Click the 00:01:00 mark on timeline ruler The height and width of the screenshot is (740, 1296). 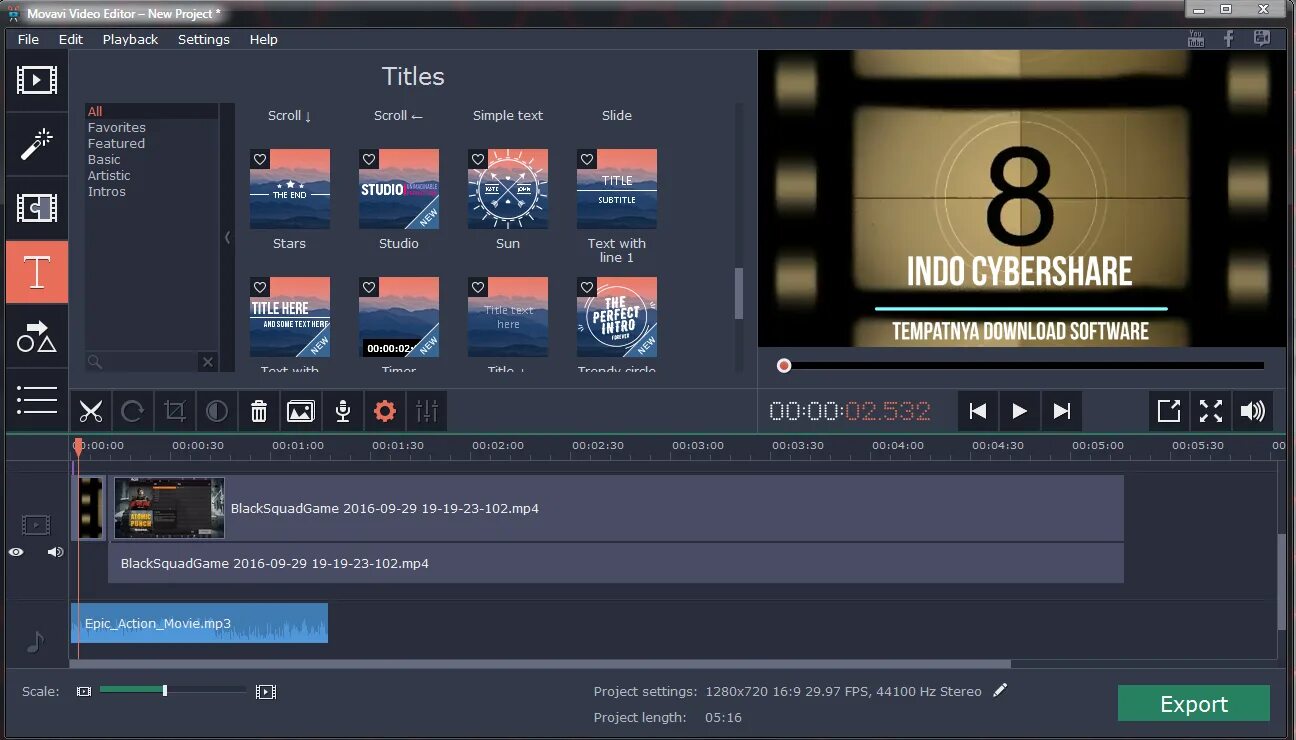[298, 446]
